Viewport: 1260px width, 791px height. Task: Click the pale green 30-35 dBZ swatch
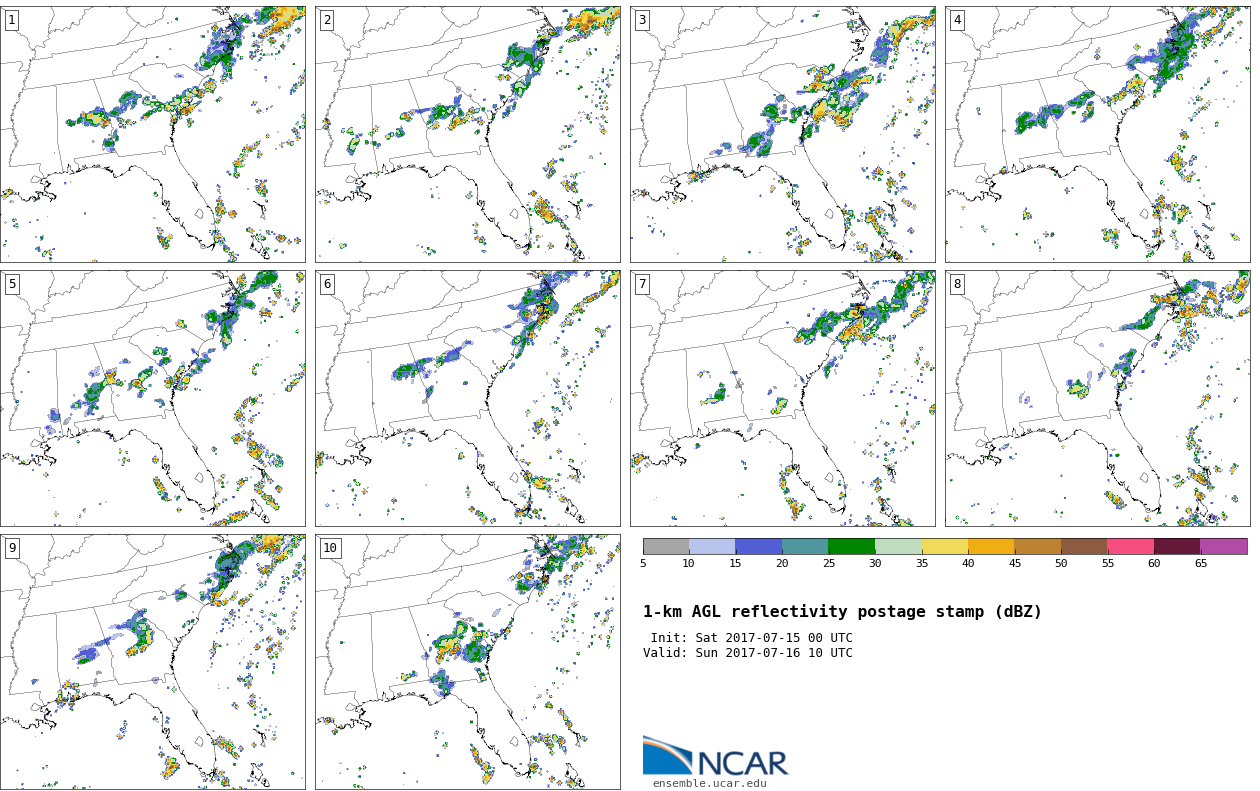click(x=898, y=546)
